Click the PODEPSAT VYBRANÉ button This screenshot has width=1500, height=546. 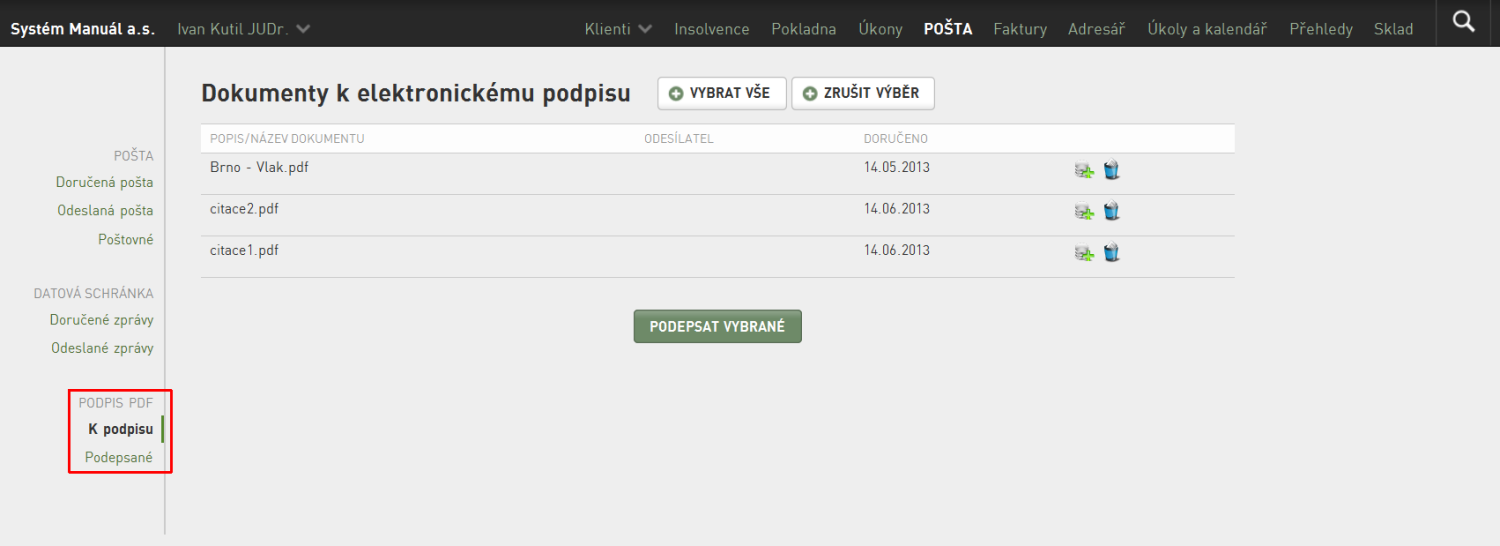coord(718,326)
